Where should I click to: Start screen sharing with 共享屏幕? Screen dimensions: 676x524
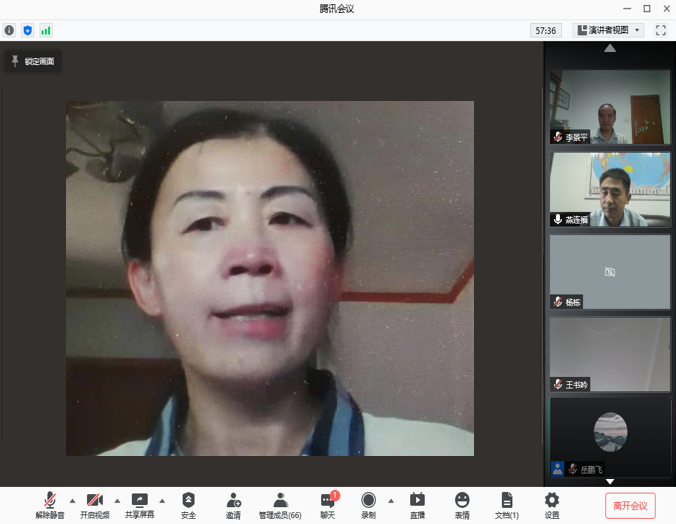tap(139, 501)
